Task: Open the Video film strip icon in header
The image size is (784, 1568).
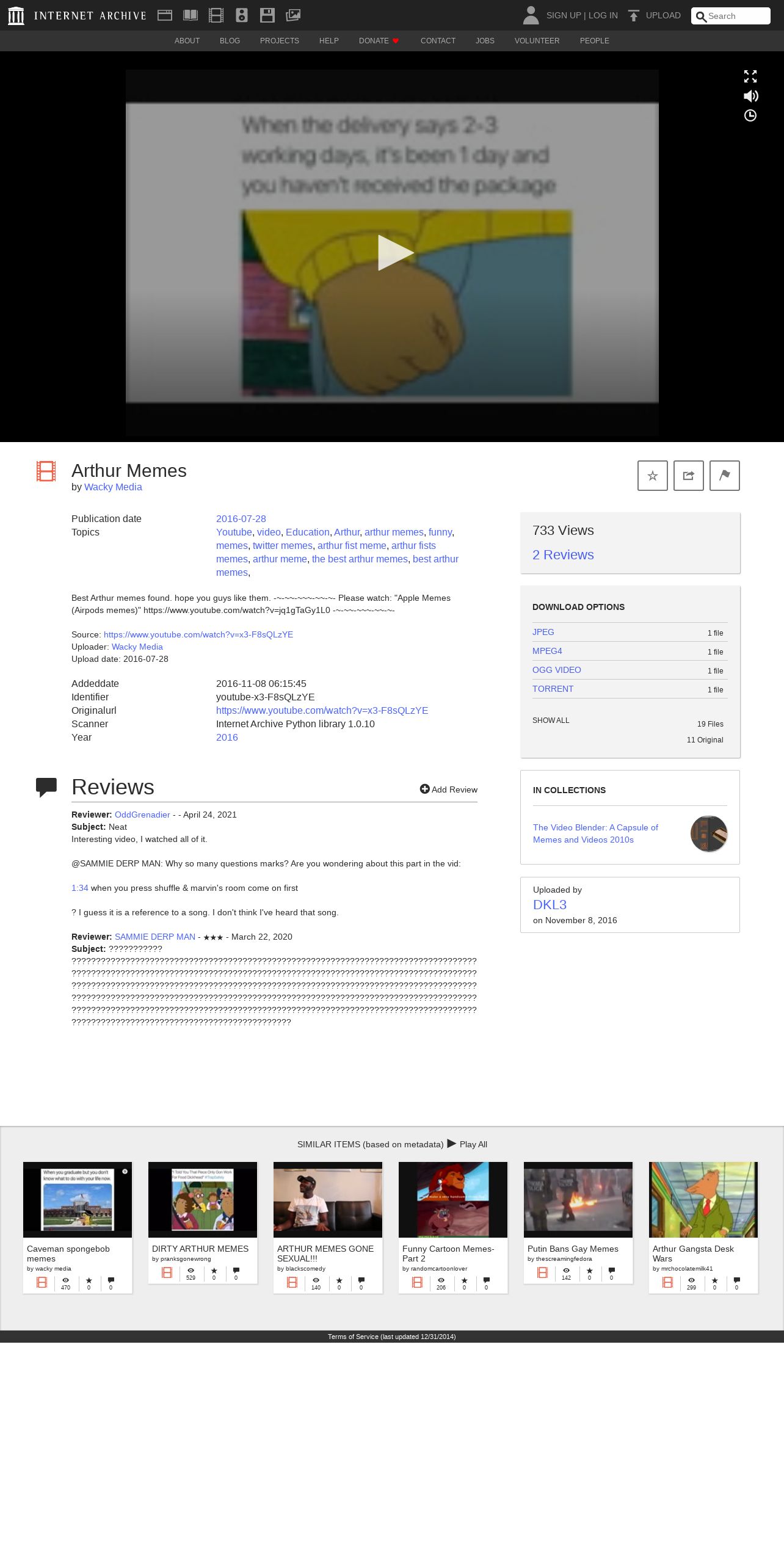Action: coord(216,15)
